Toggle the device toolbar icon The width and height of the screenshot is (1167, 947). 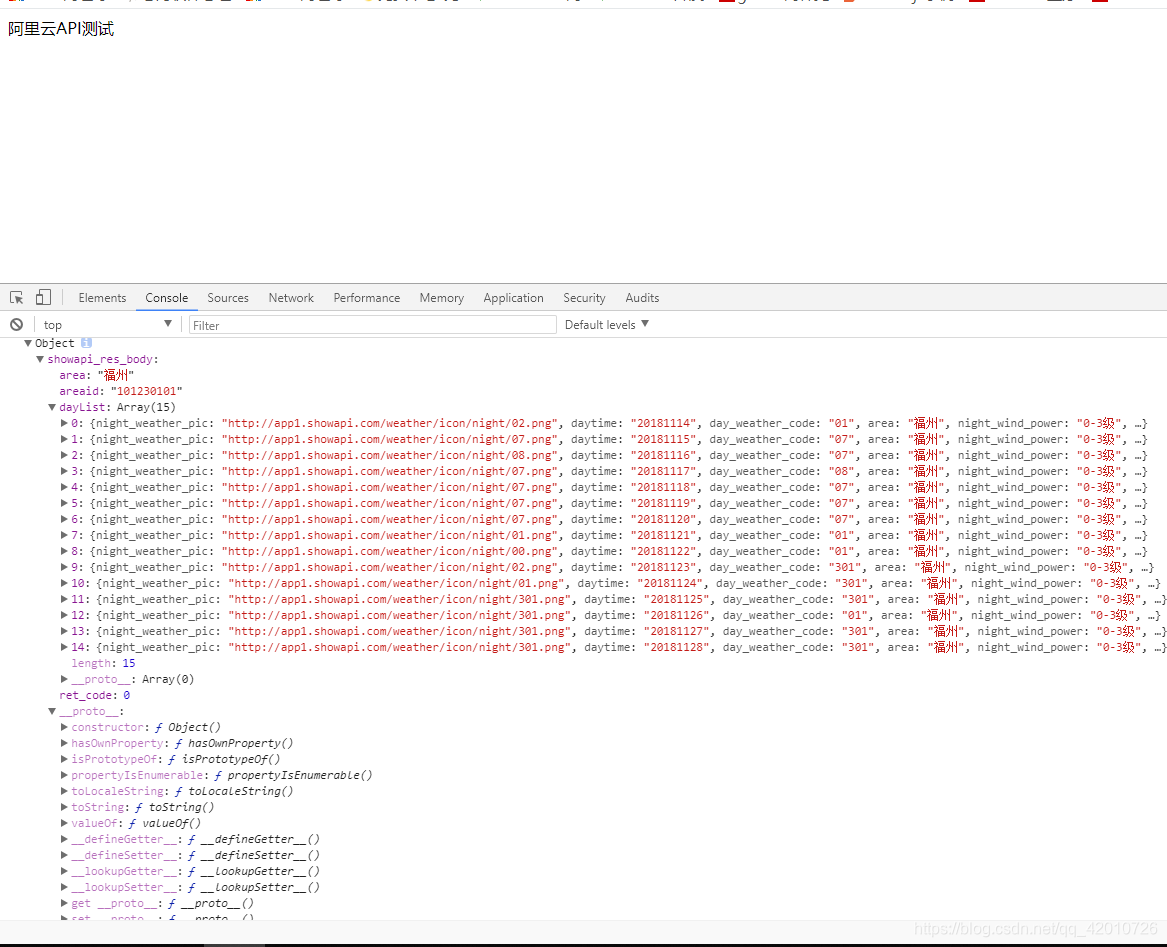tap(43, 297)
